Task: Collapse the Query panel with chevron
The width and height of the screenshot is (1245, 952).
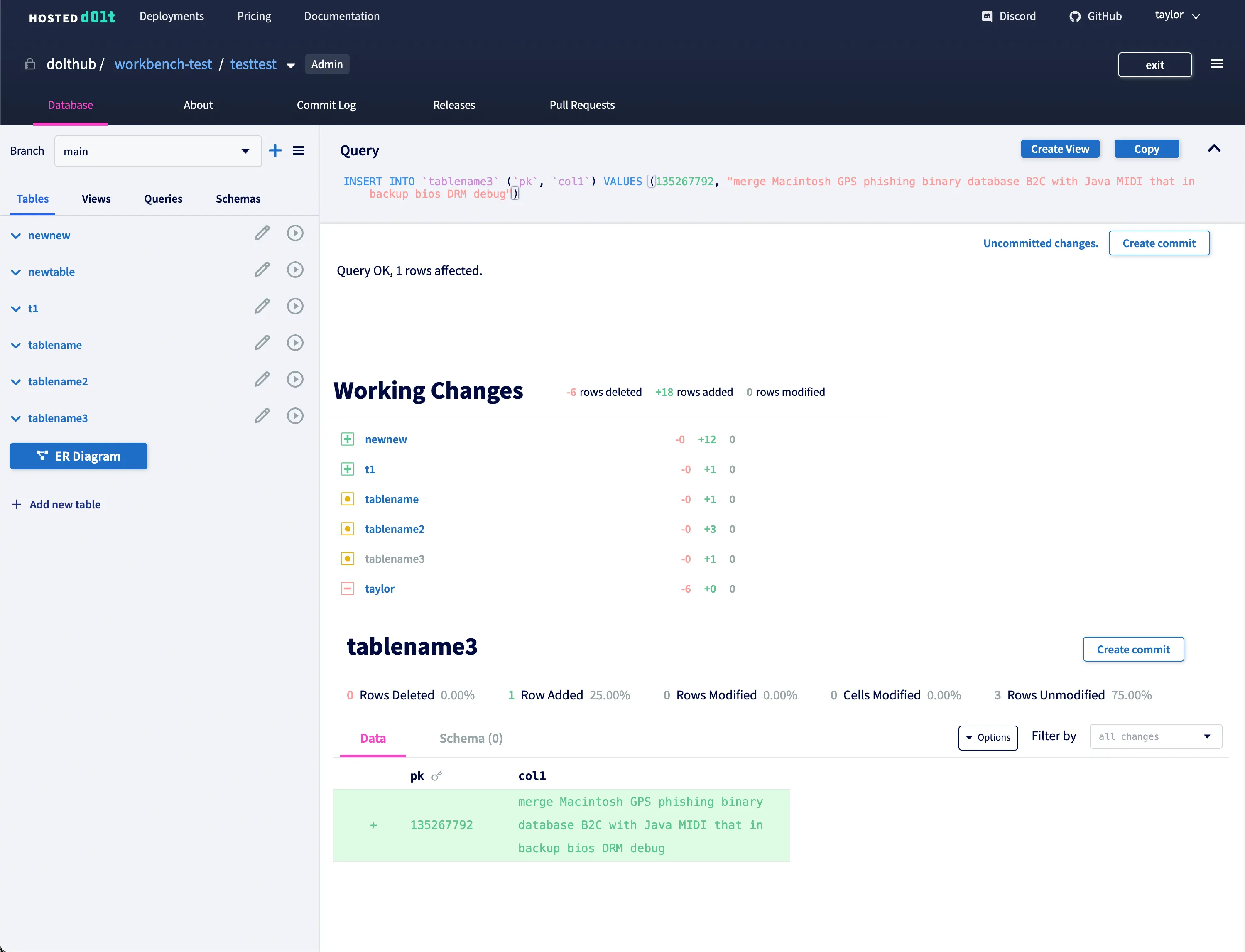Action: point(1214,148)
